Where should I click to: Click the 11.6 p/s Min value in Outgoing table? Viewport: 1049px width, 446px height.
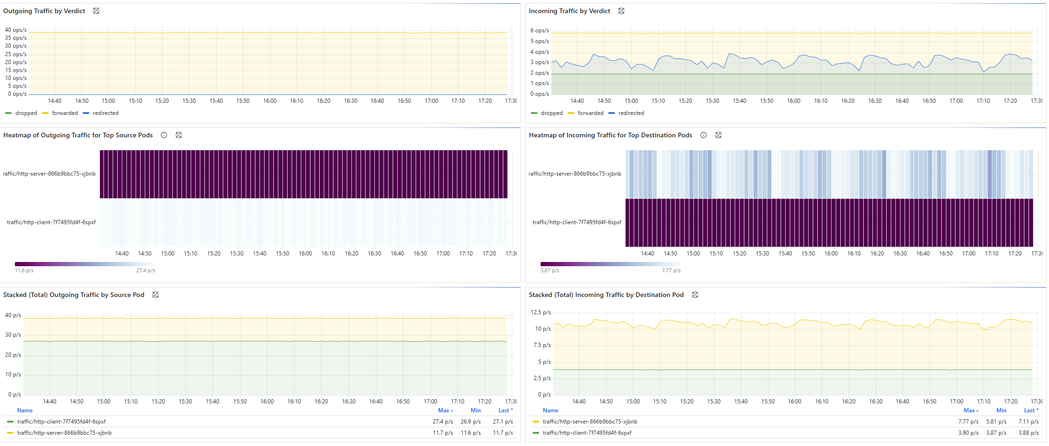[472, 433]
